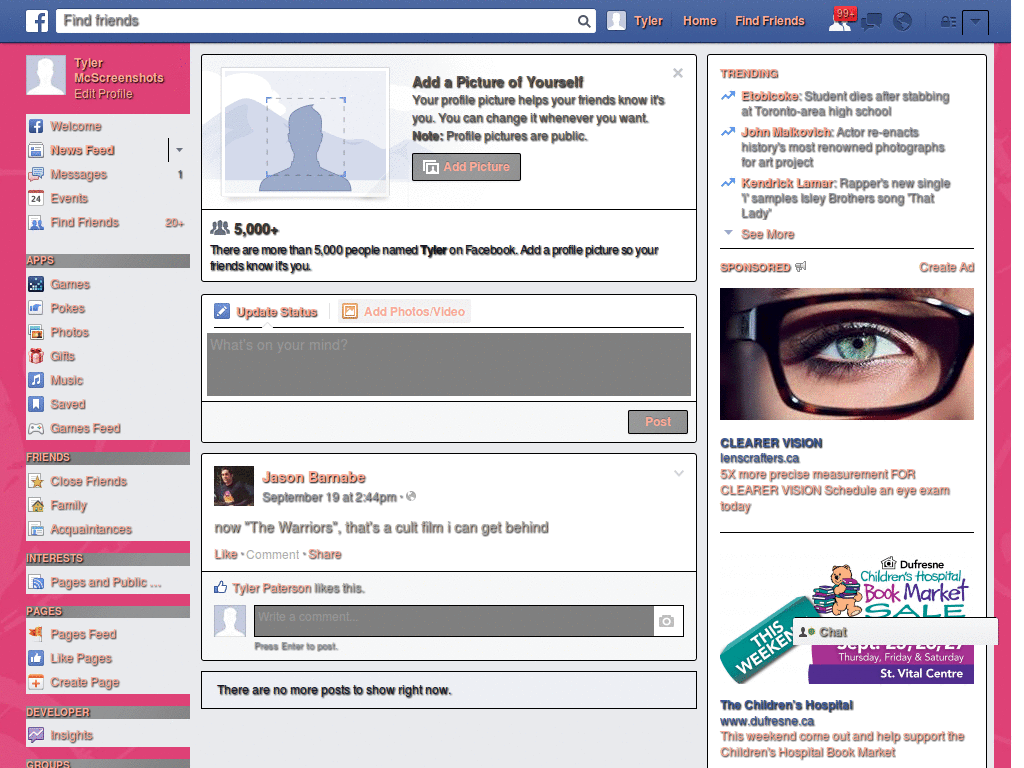Open options chevron on Jason Barnabe's post
Image resolution: width=1024 pixels, height=768 pixels.
679,474
